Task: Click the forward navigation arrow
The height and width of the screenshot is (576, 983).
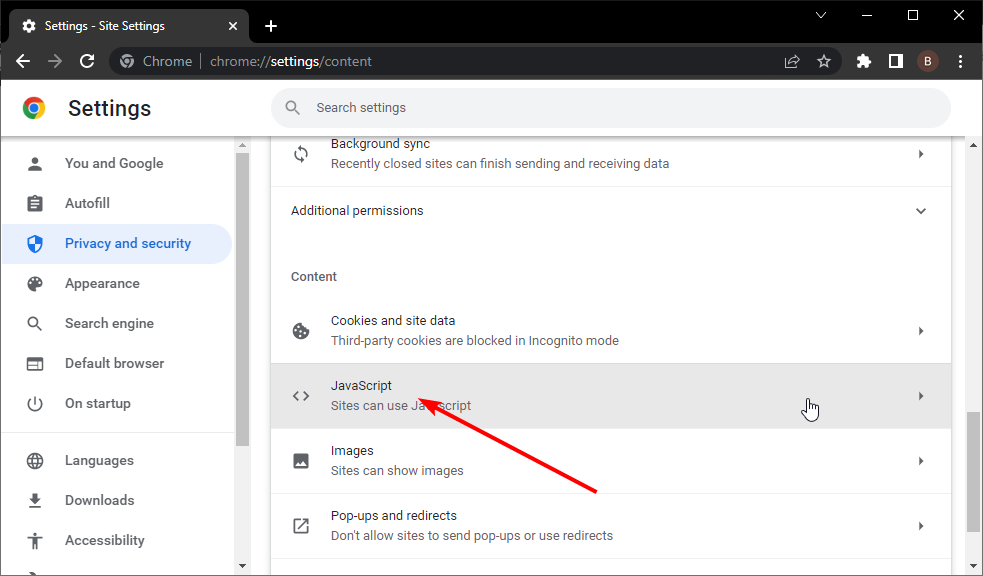Action: point(55,61)
